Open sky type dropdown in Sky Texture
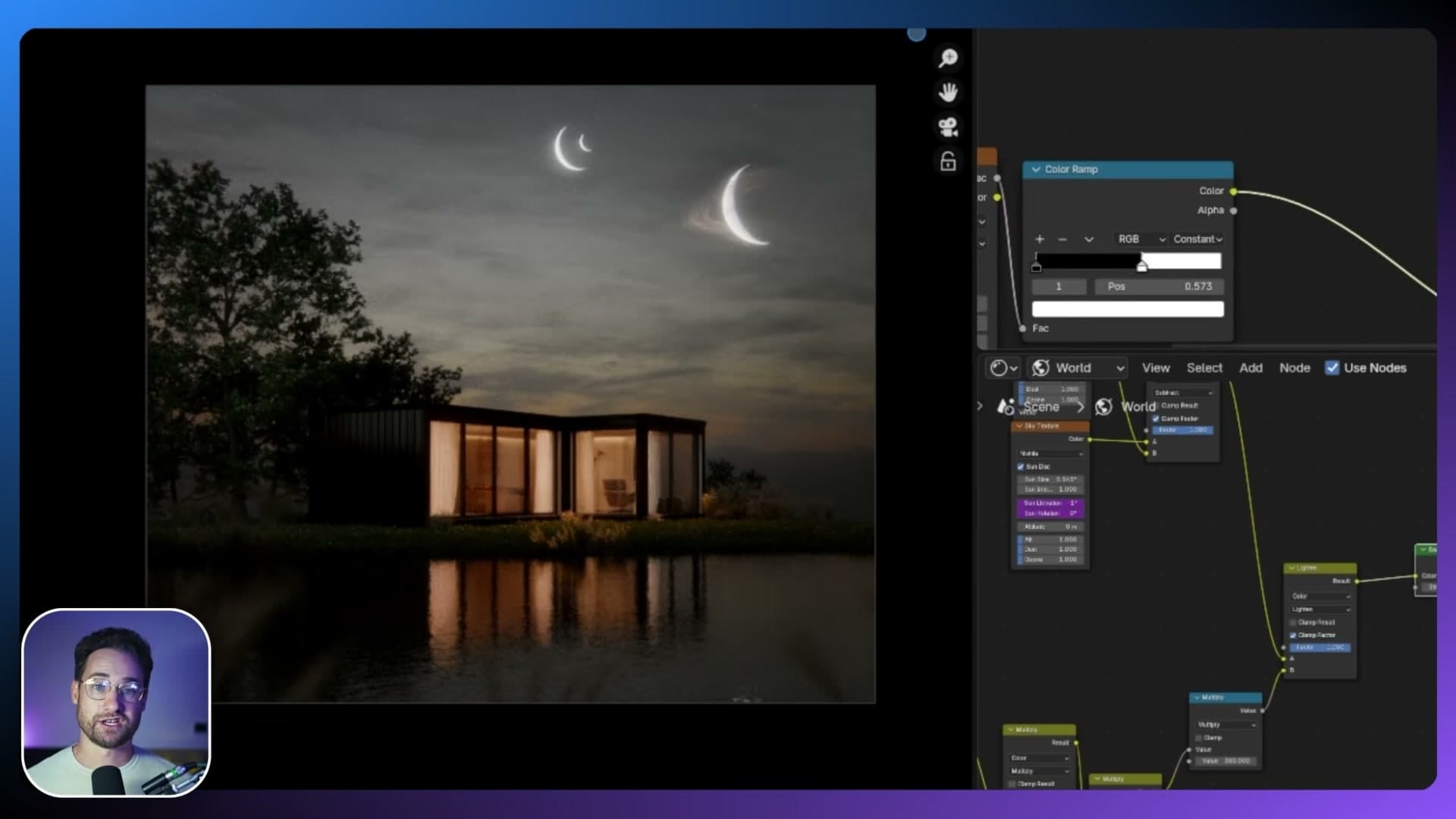This screenshot has height=819, width=1456. coord(1051,453)
